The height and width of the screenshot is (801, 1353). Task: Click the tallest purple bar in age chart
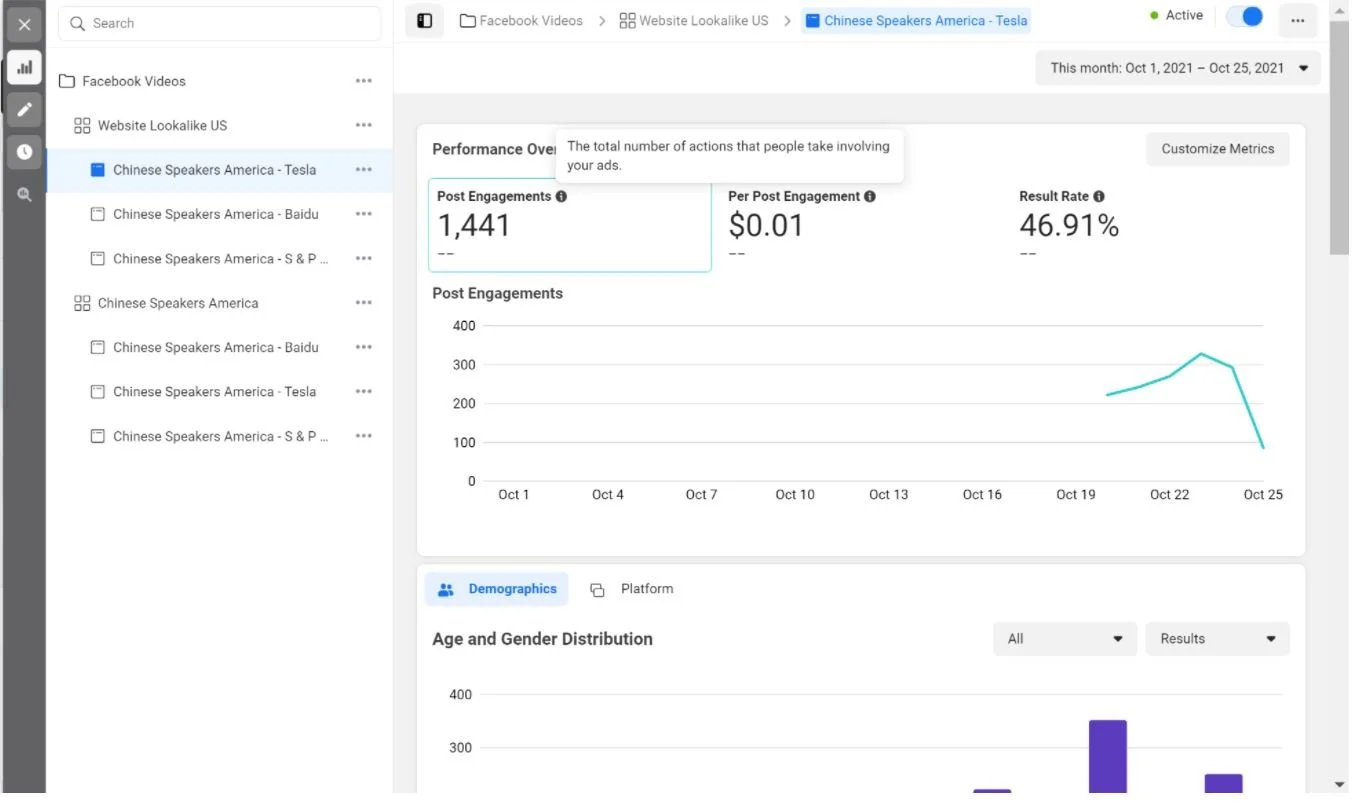[x=1108, y=757]
